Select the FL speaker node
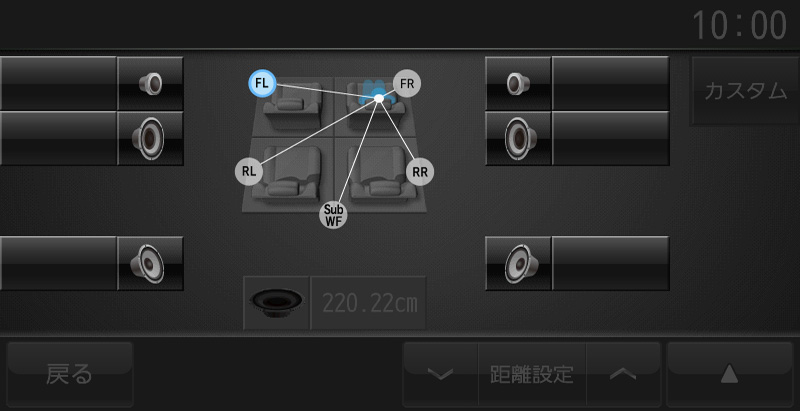Image resolution: width=800 pixels, height=411 pixels. tap(262, 84)
